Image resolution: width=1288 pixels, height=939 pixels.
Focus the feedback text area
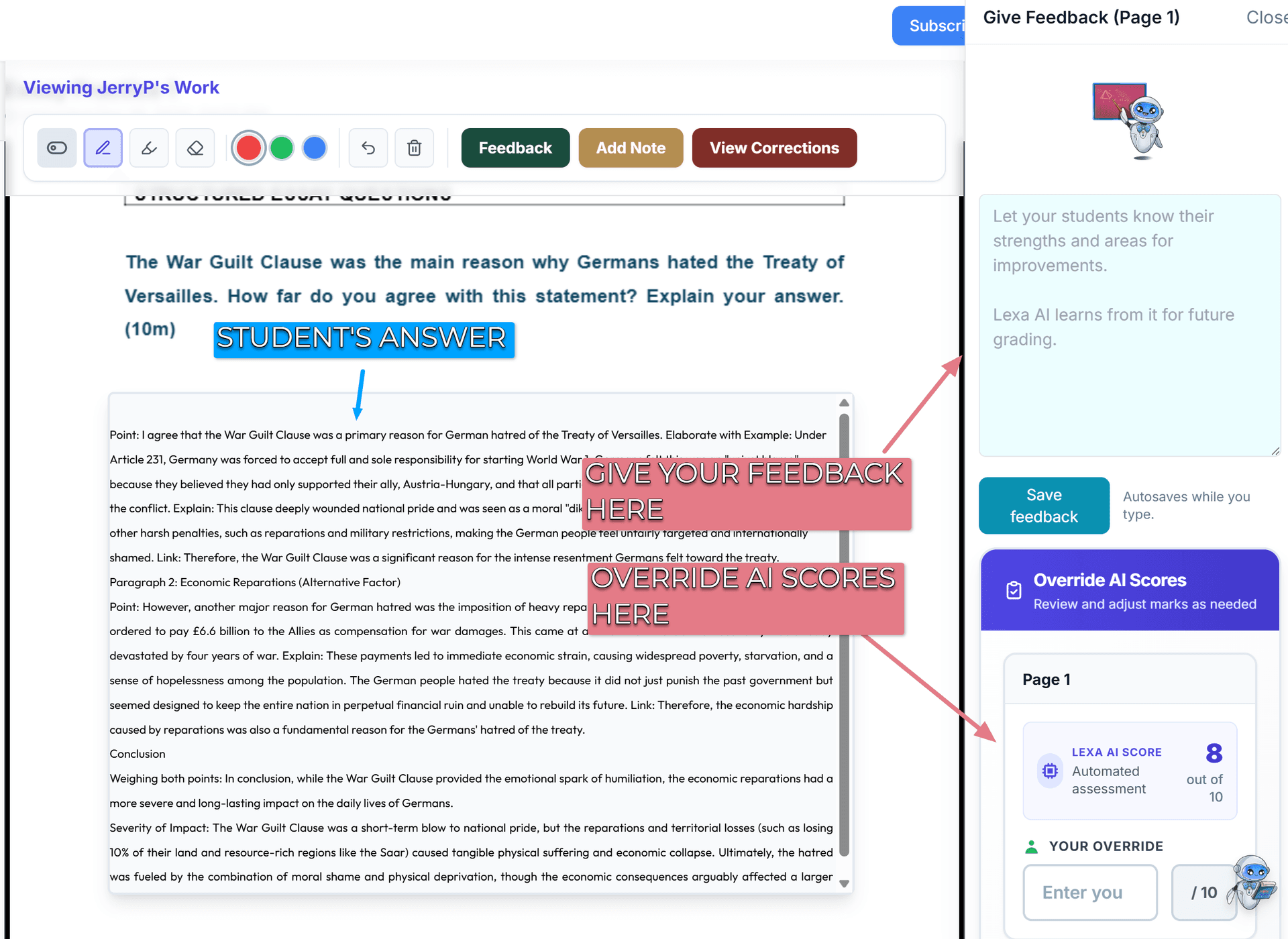coord(1130,325)
